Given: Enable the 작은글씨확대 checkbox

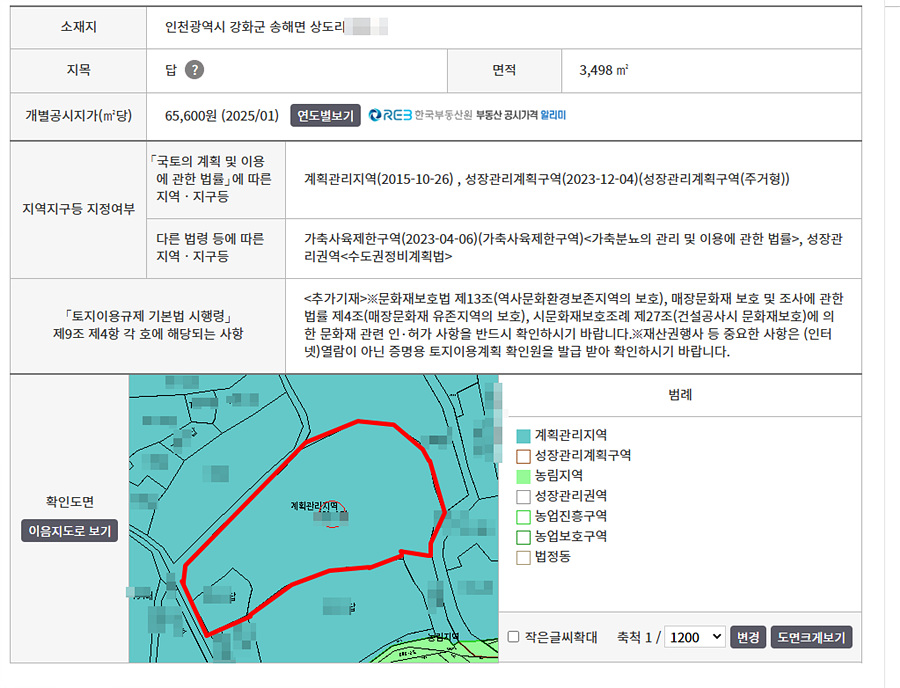Looking at the screenshot, I should [x=513, y=637].
